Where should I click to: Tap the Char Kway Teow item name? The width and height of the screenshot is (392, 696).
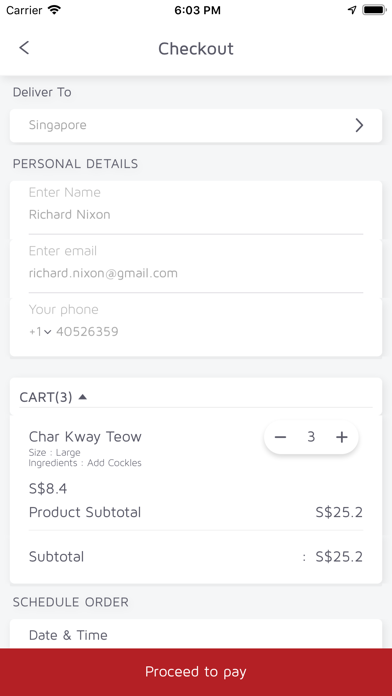(85, 437)
